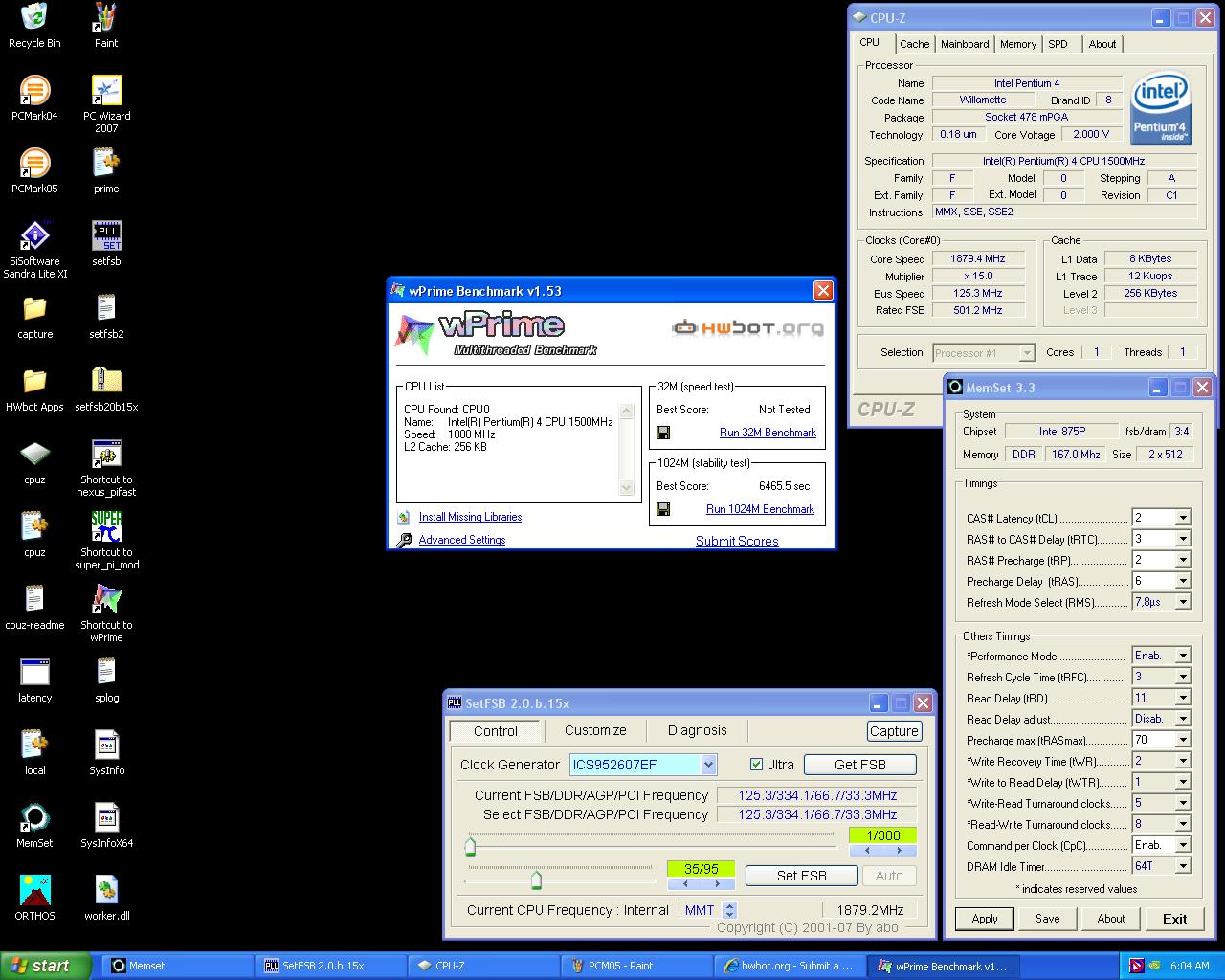Open the About tab in CPU-Z
The image size is (1225, 980).
[1102, 44]
